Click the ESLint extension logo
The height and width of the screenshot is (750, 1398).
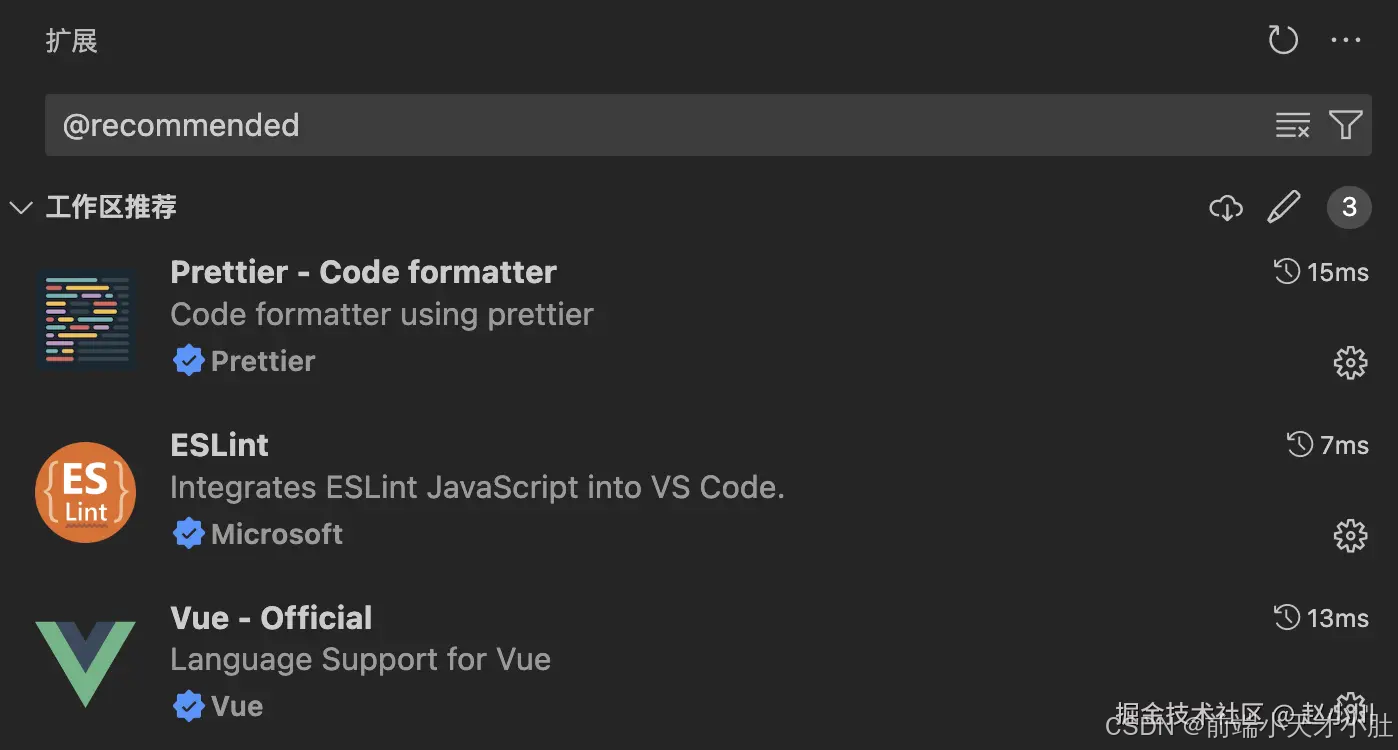click(85, 491)
